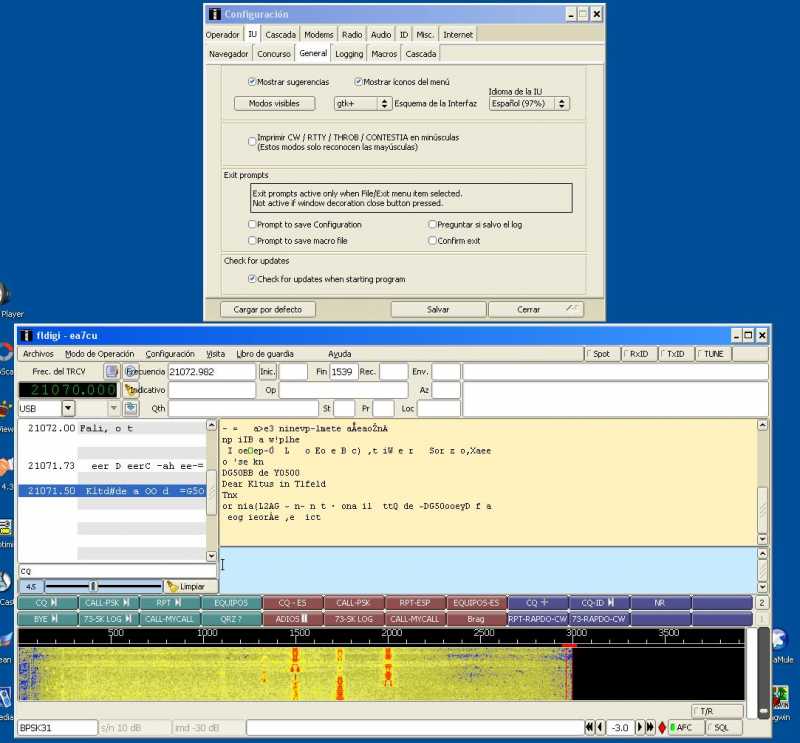Enable printing CW/RTTY/THROB in lowercase

pos(252,141)
